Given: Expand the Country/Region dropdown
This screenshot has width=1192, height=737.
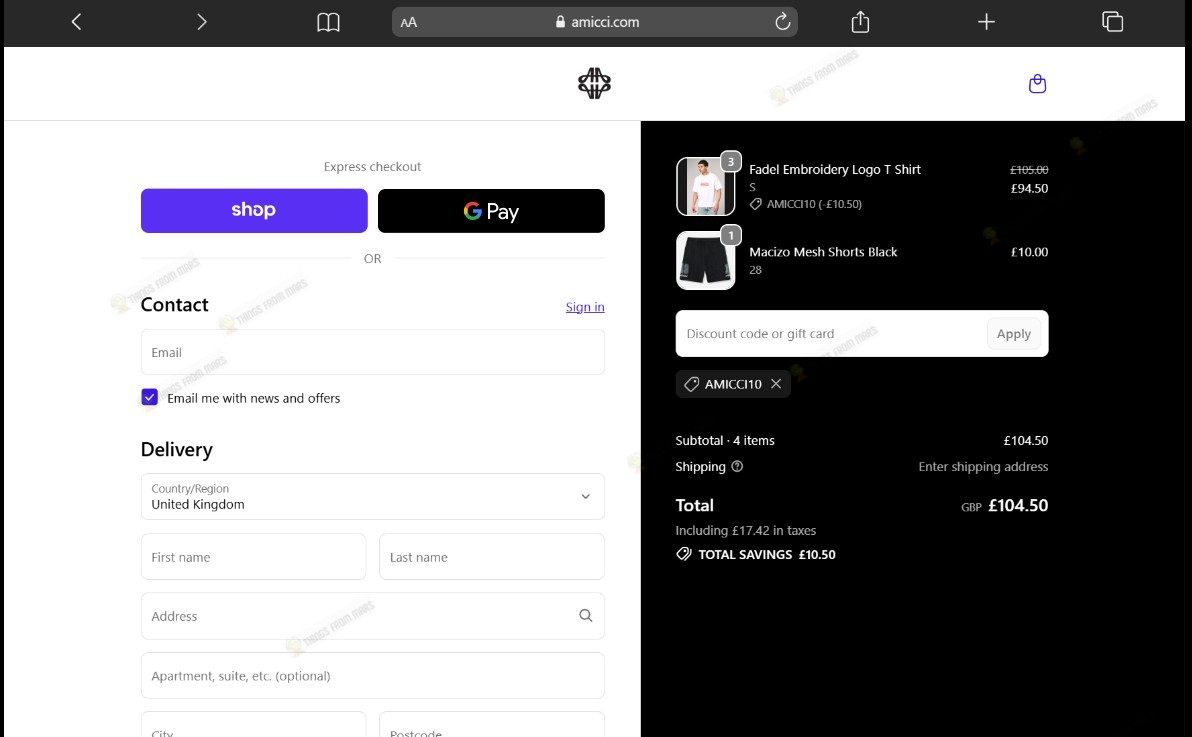Looking at the screenshot, I should click(372, 497).
